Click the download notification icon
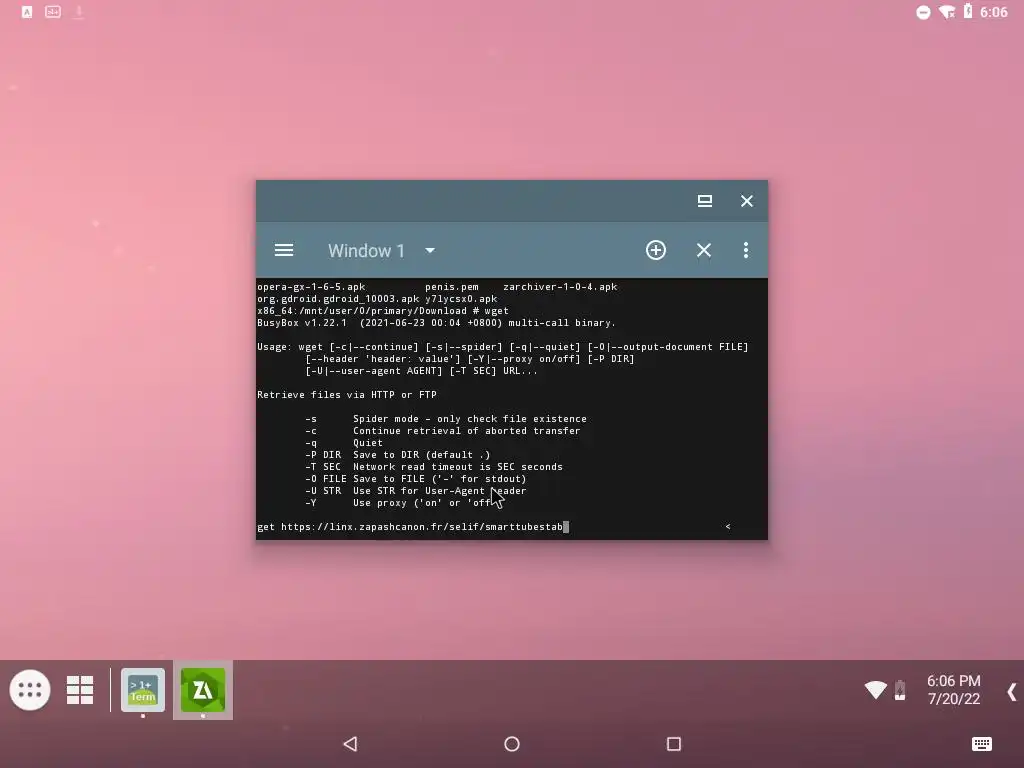This screenshot has height=768, width=1024. pos(78,12)
